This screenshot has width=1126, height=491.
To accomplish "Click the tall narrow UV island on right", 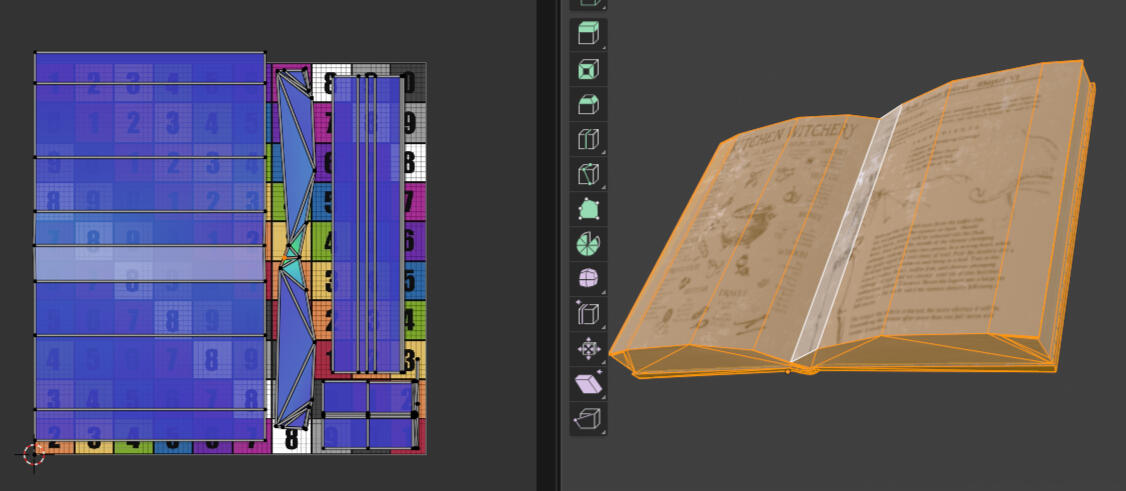I will [367, 223].
